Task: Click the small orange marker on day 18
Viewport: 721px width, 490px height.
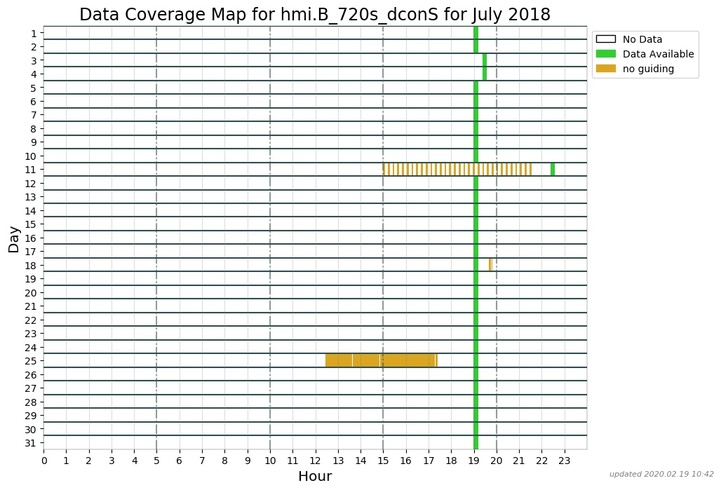Action: 490,265
